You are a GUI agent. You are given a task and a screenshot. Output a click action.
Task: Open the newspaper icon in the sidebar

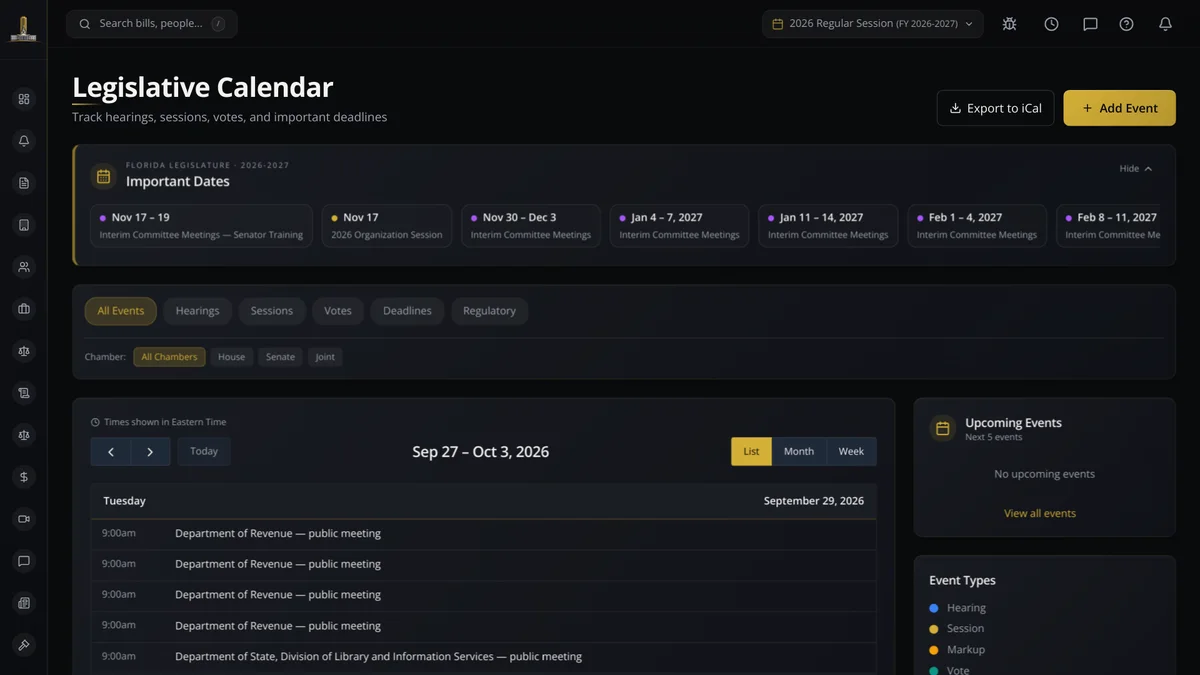point(24,603)
